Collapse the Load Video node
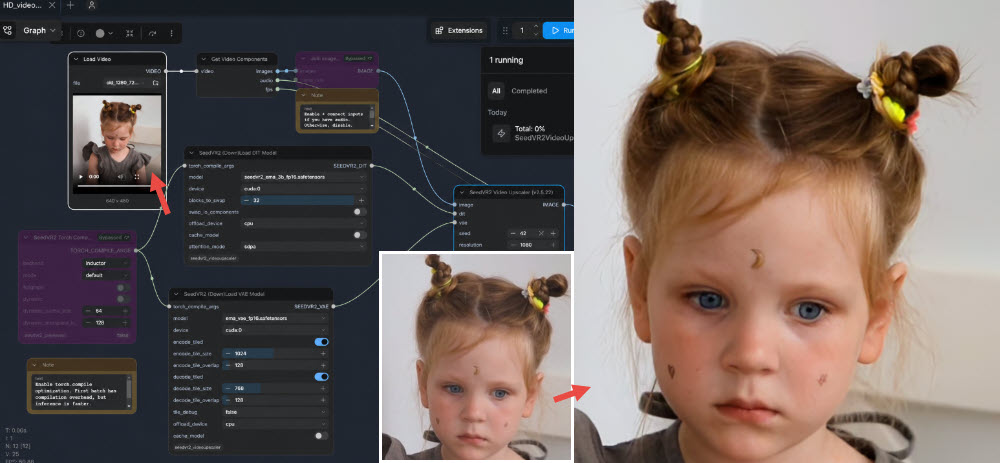Image resolution: width=1000 pixels, height=463 pixels. [77, 59]
